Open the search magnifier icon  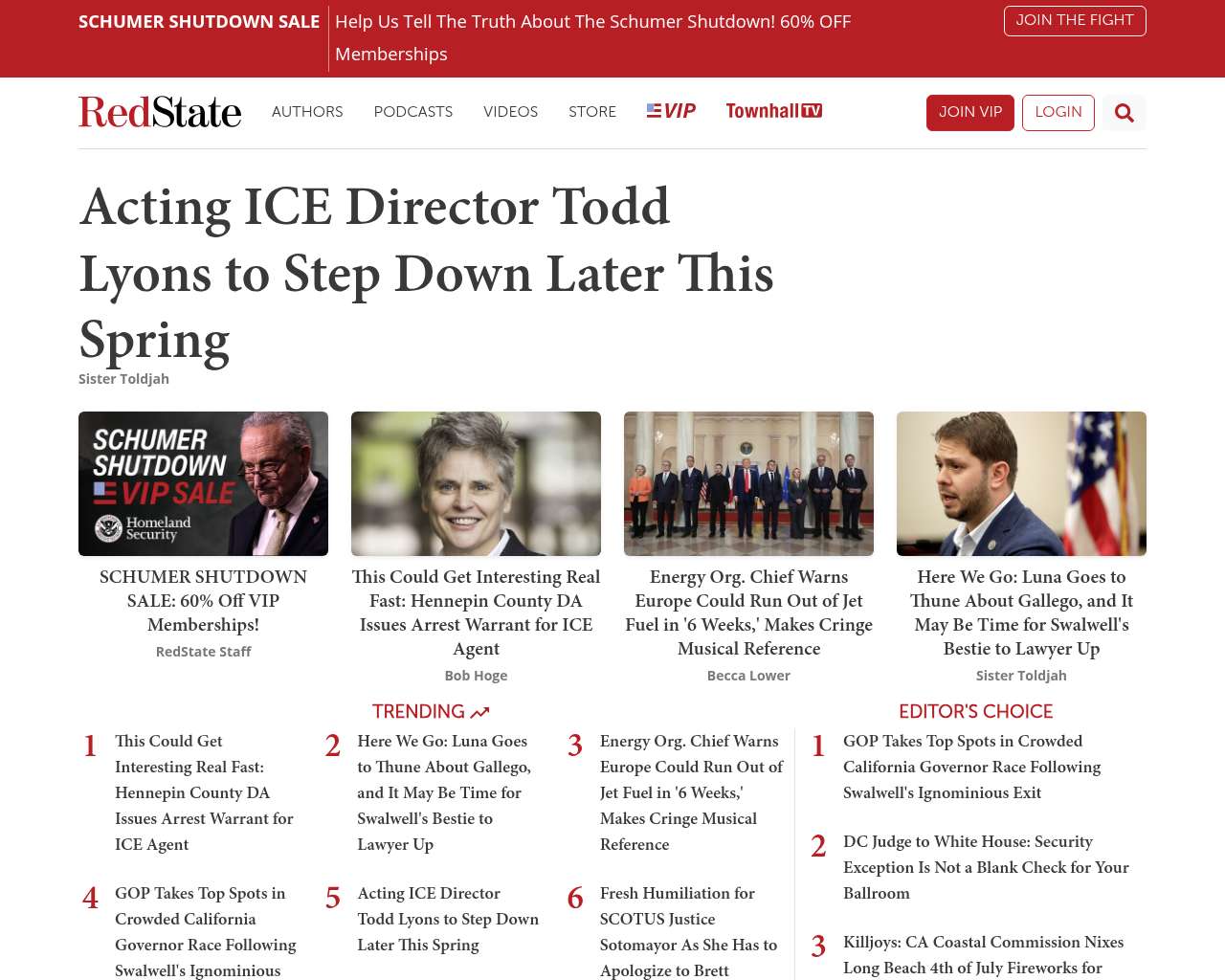tap(1125, 113)
